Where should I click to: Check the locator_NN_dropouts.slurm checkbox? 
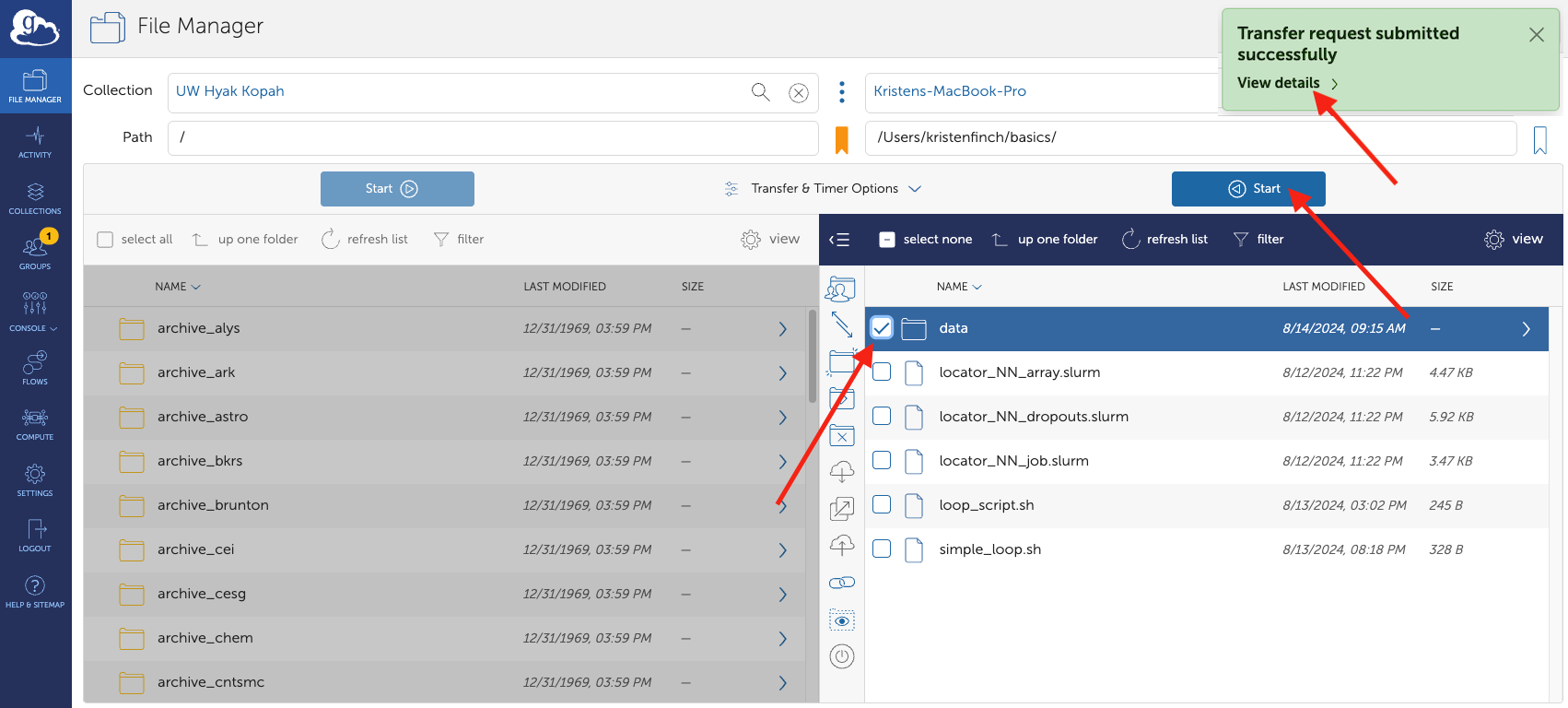[882, 416]
